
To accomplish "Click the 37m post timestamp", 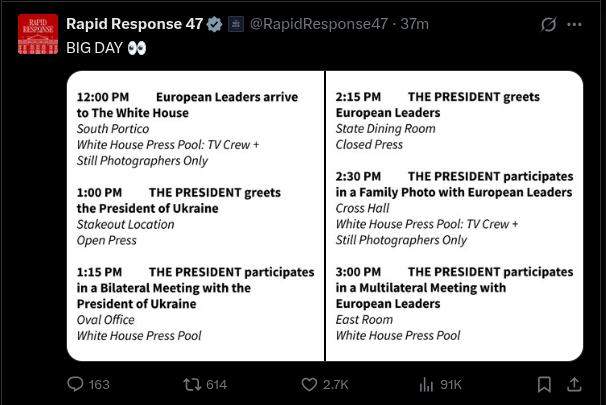I will (x=414, y=24).
